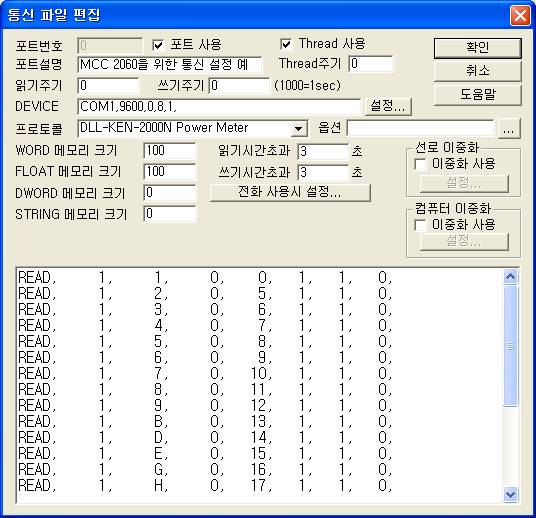Open DEVICE 설정... settings button
Screen dimensions: 536x518
coord(388,106)
